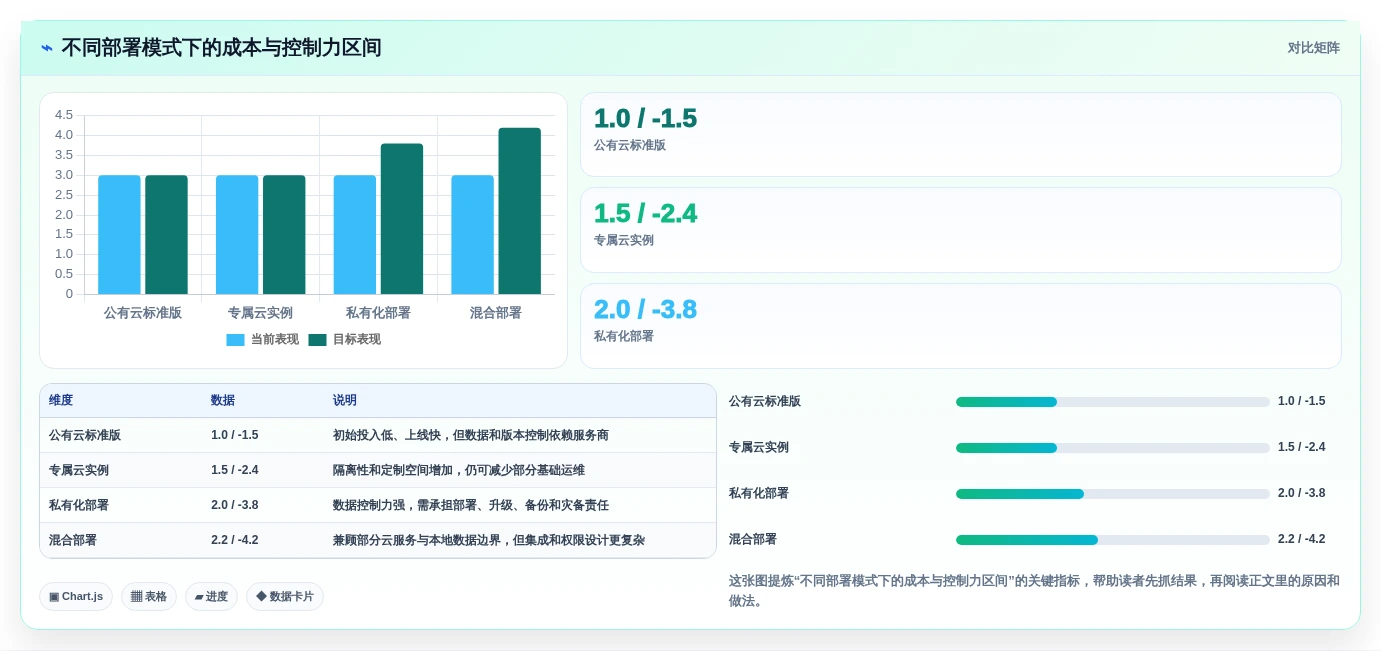Click the 私有化部署 progress bar
Screen dimensions: 1381x651
point(1112,494)
